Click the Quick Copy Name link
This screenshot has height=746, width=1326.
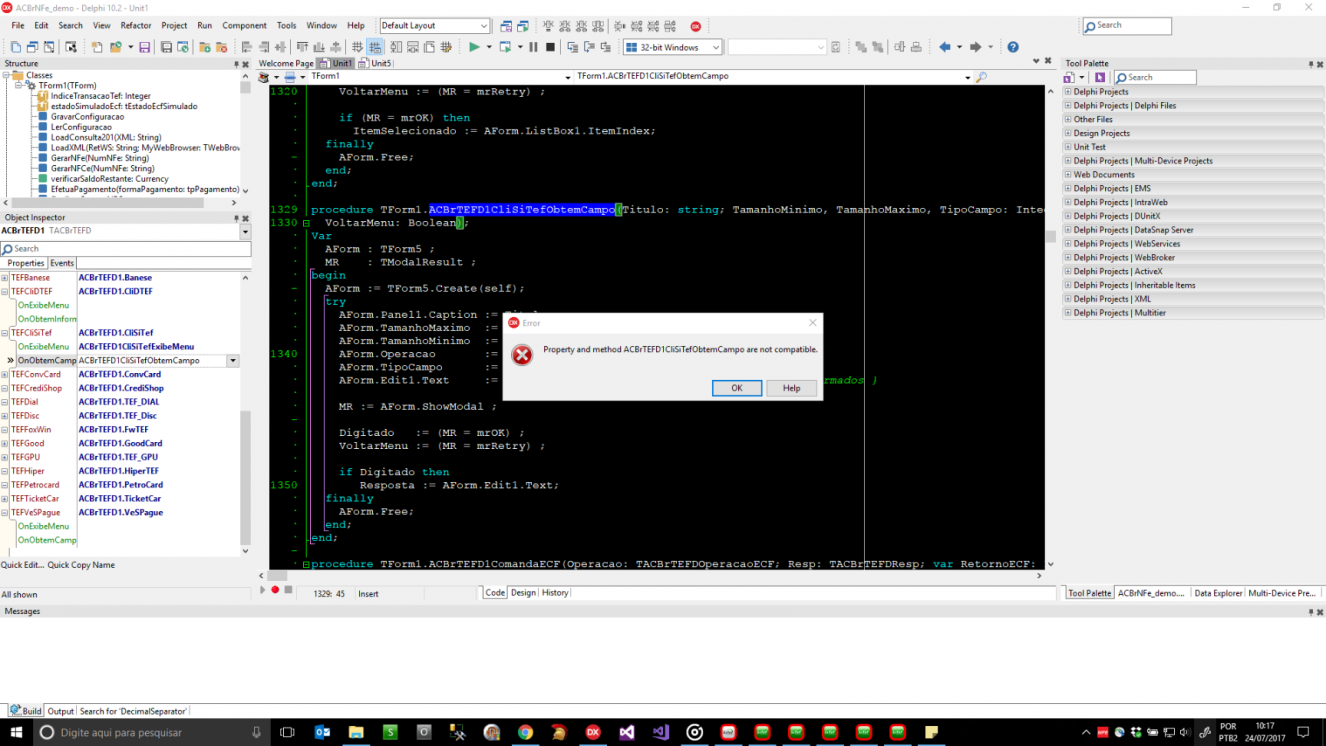pyautogui.click(x=81, y=565)
